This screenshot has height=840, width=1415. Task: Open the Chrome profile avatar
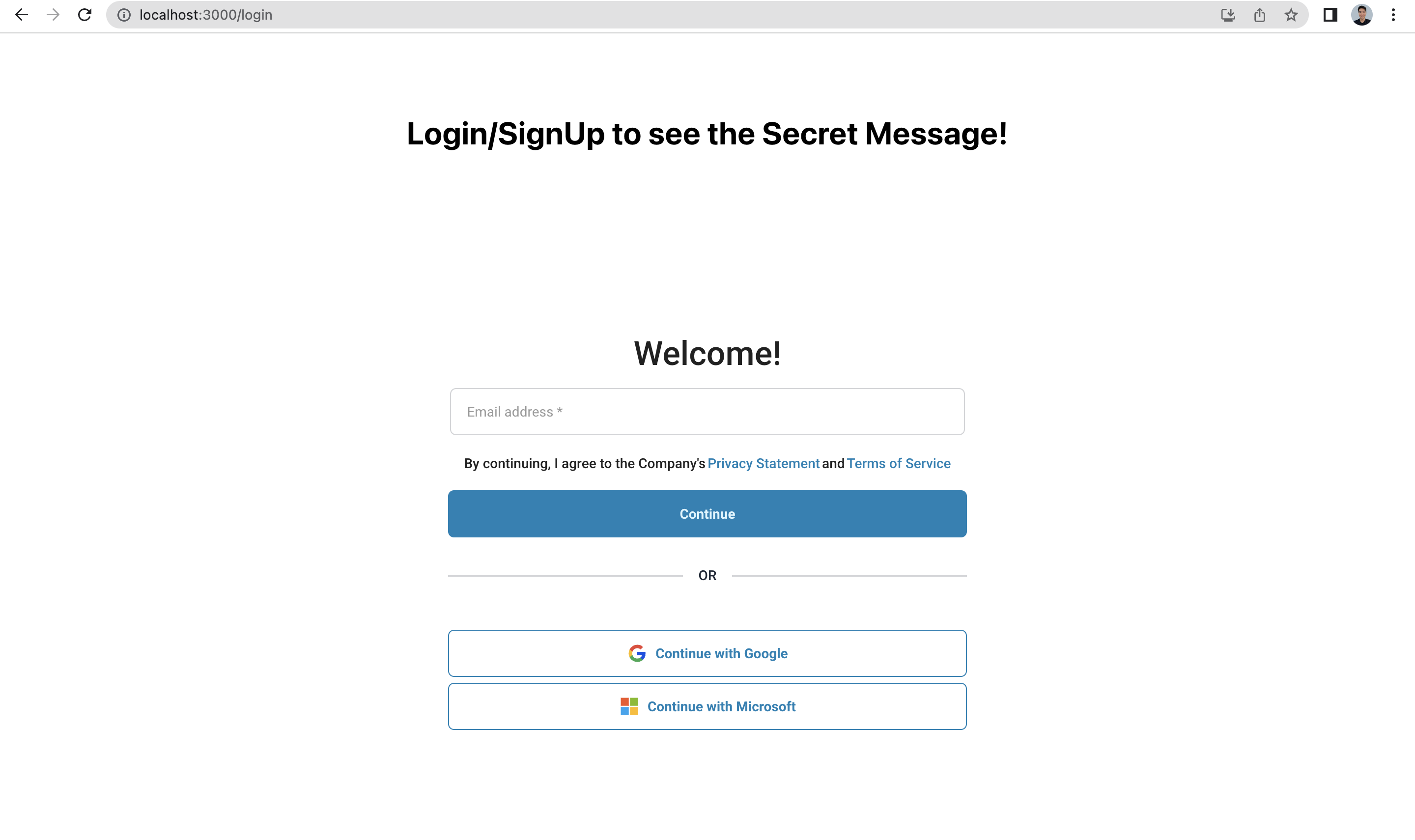1362,15
